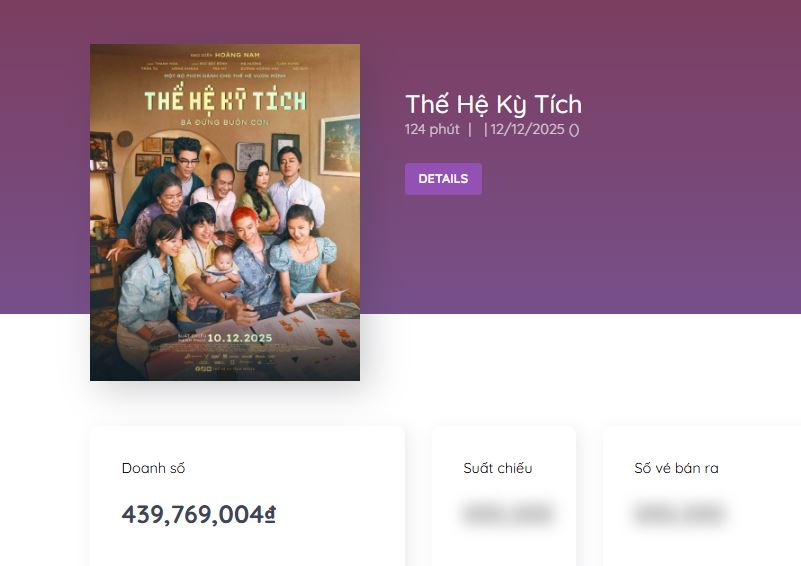Click the empty parentheses after the date

574,129
